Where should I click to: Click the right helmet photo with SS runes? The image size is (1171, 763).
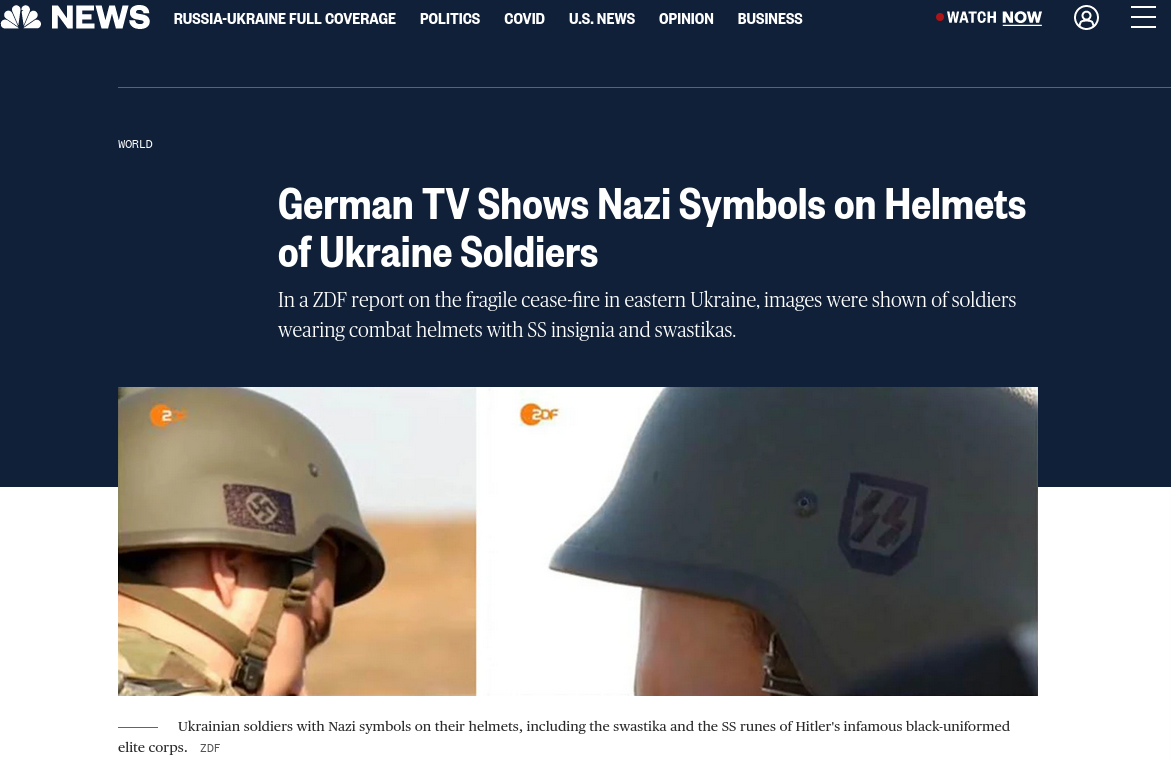pyautogui.click(x=762, y=541)
